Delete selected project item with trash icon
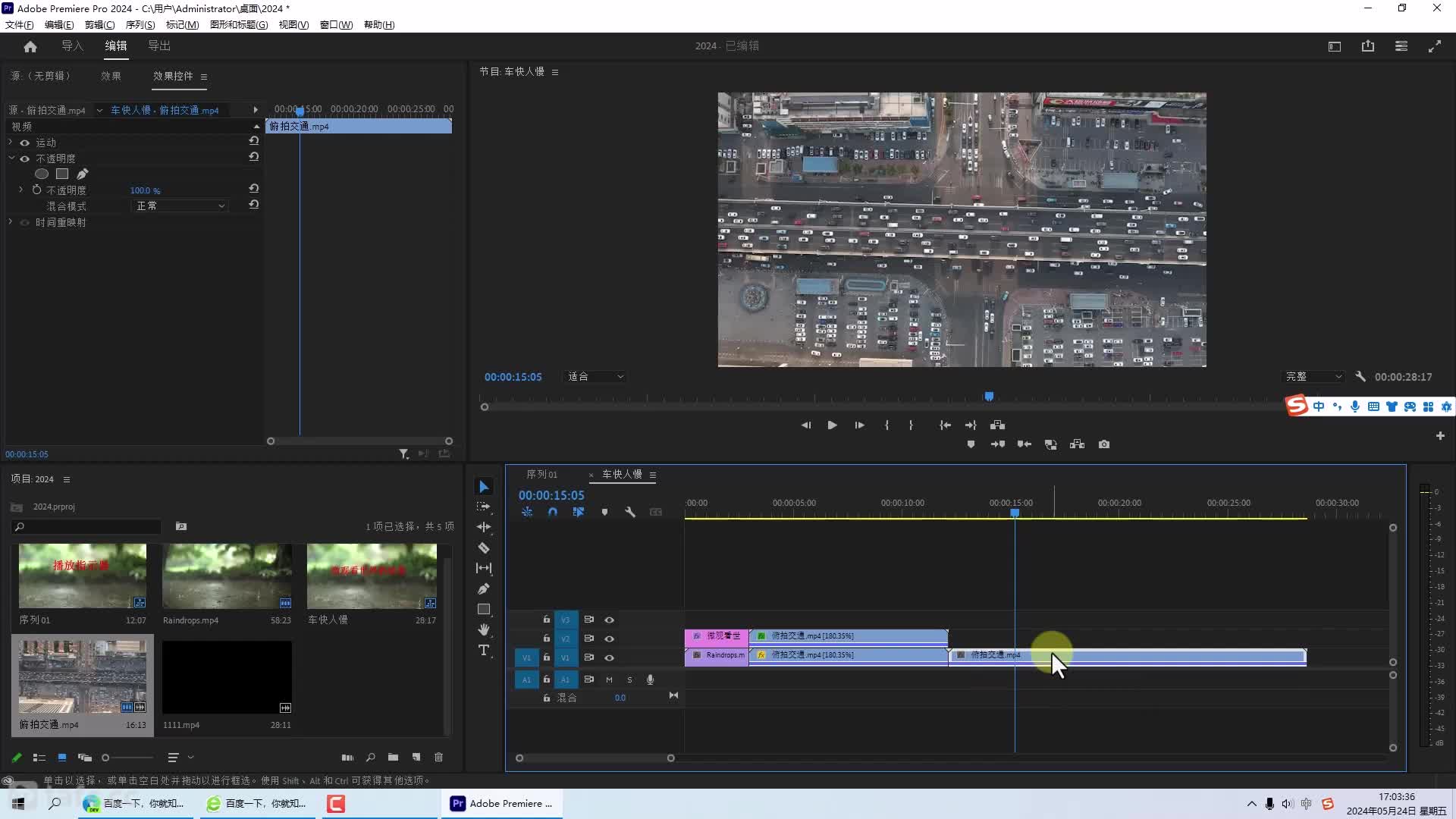The image size is (1456, 819). click(x=438, y=758)
